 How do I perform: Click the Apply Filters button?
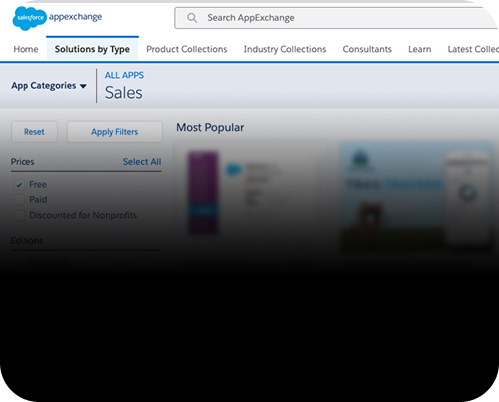tap(114, 132)
